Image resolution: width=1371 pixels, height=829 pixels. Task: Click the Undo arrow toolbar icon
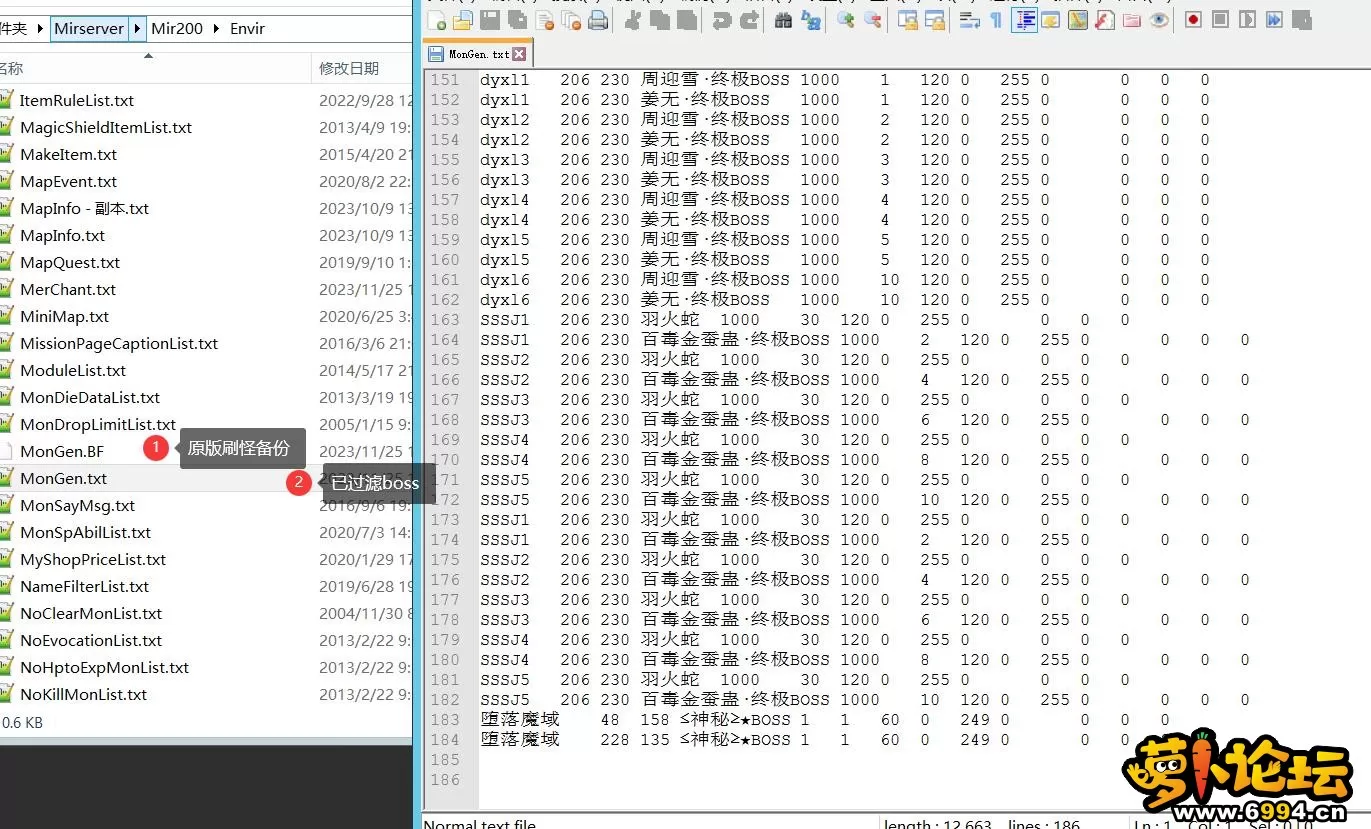click(722, 19)
